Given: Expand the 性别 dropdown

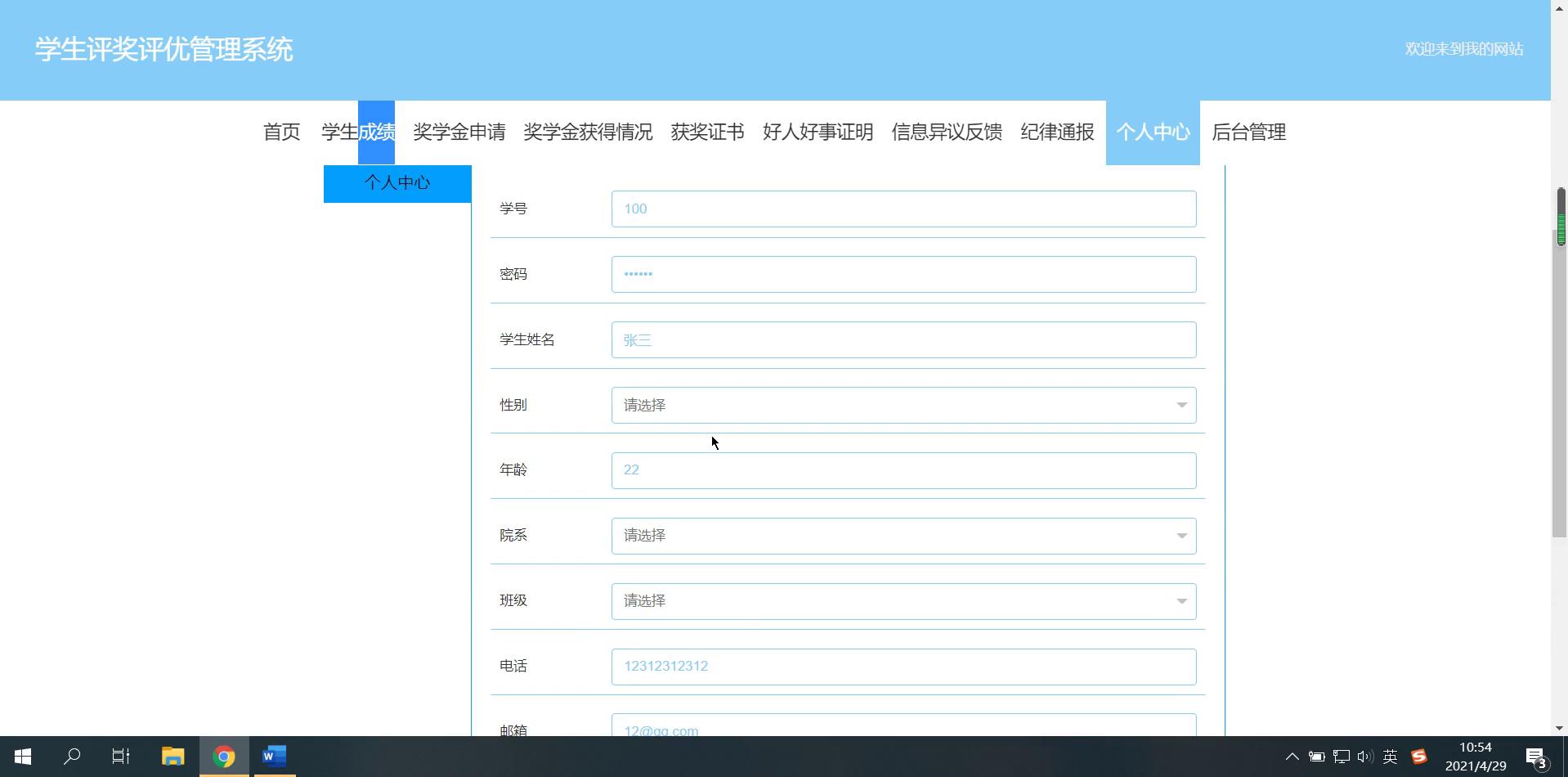Looking at the screenshot, I should point(903,406).
